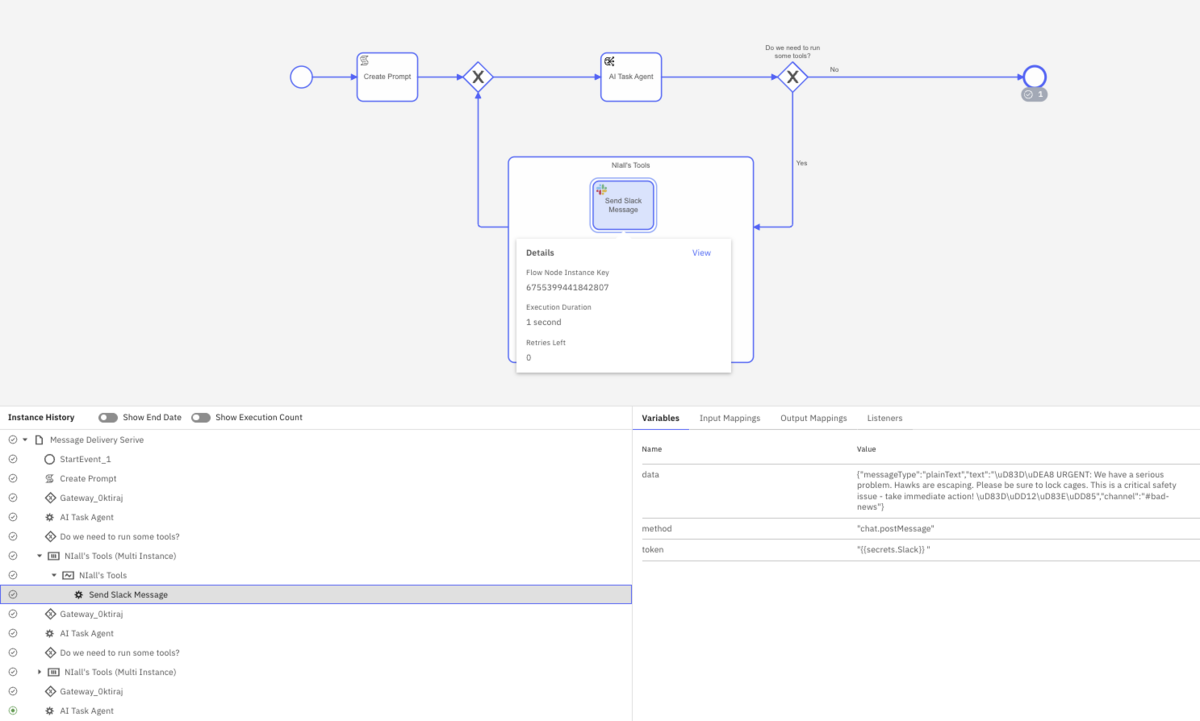The height and width of the screenshot is (721, 1200).
Task: Open the Listeners tab
Action: 884,418
